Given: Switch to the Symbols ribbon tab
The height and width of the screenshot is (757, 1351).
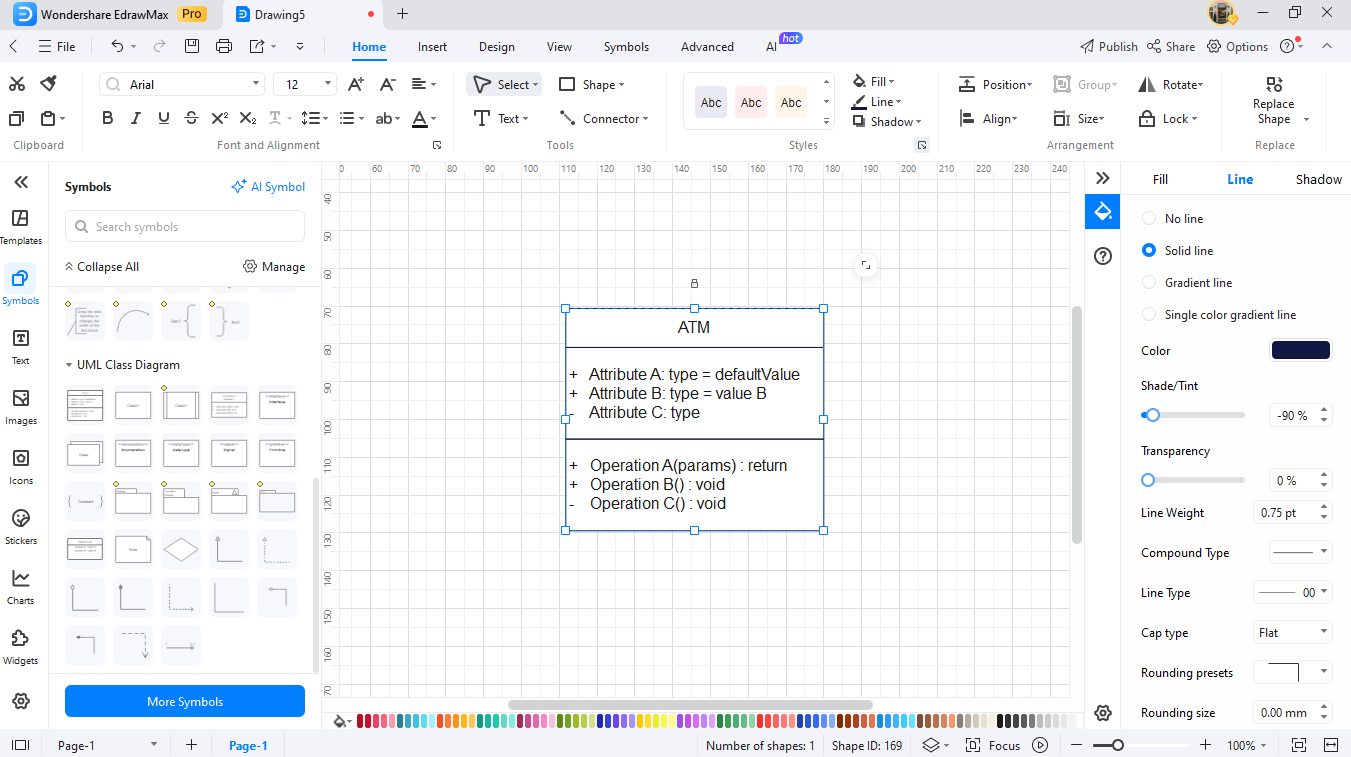Looking at the screenshot, I should coord(626,47).
